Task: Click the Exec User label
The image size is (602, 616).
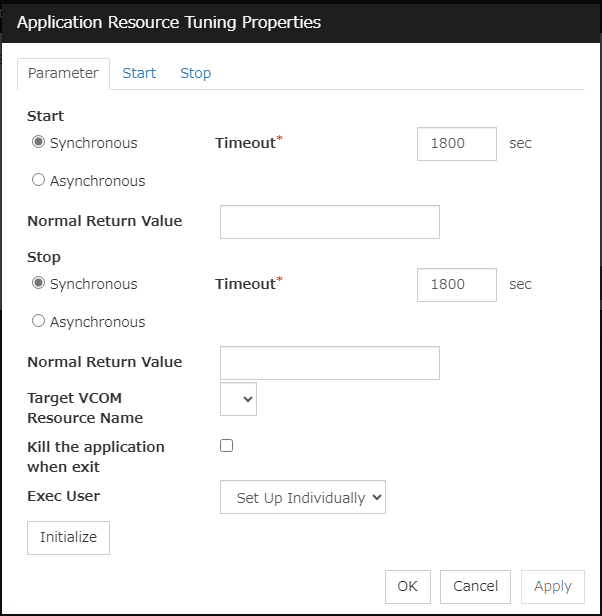Action: tap(63, 496)
